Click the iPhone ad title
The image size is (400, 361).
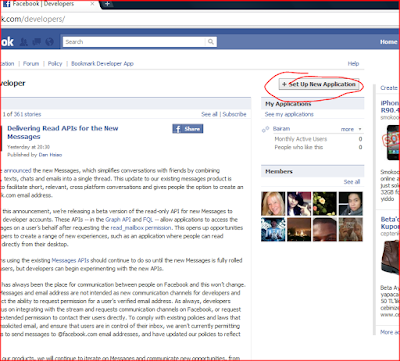[x=390, y=106]
